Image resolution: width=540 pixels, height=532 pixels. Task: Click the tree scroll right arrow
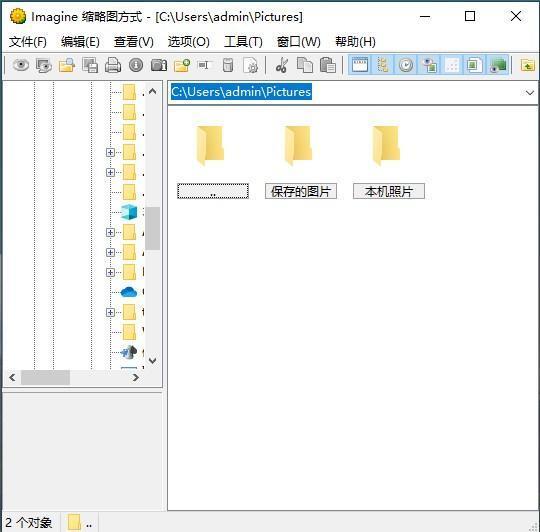(x=136, y=378)
